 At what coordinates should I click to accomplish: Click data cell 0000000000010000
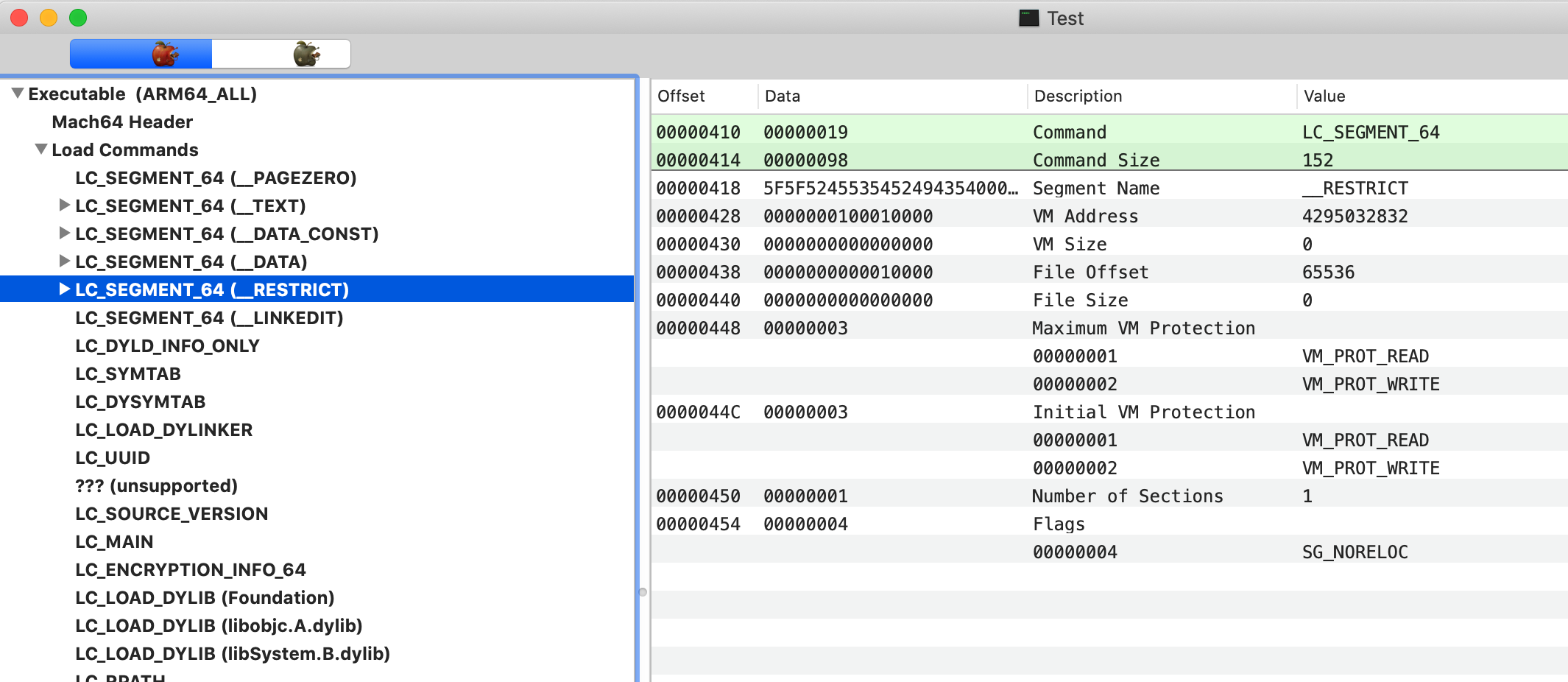pyautogui.click(x=848, y=273)
